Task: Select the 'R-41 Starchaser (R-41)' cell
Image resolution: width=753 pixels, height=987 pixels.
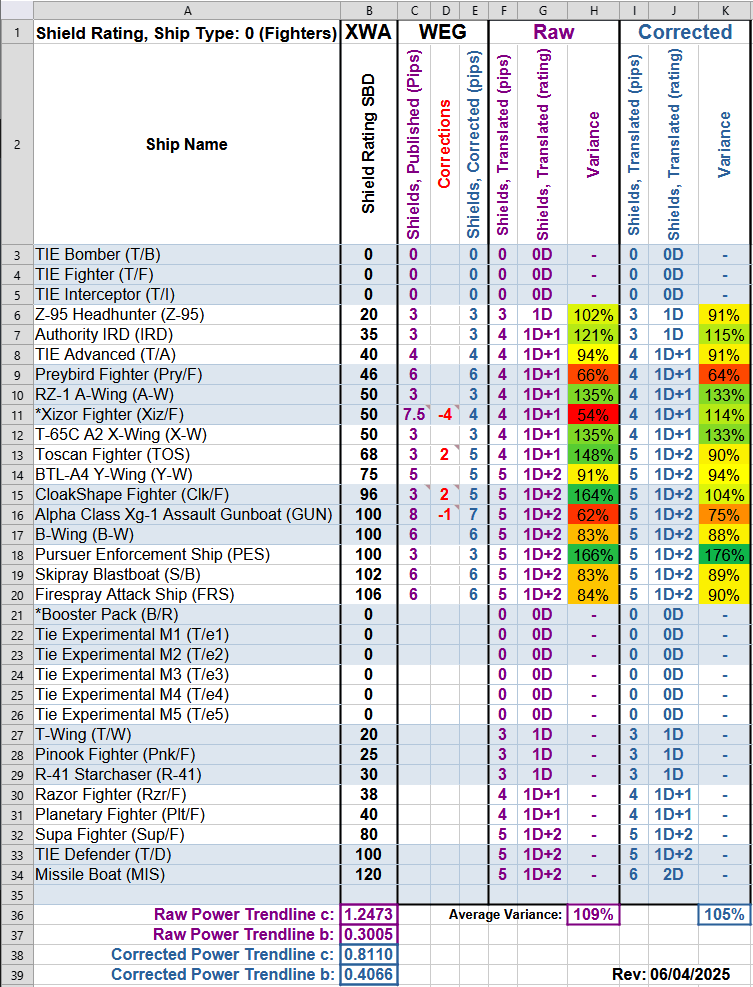Action: coord(187,775)
